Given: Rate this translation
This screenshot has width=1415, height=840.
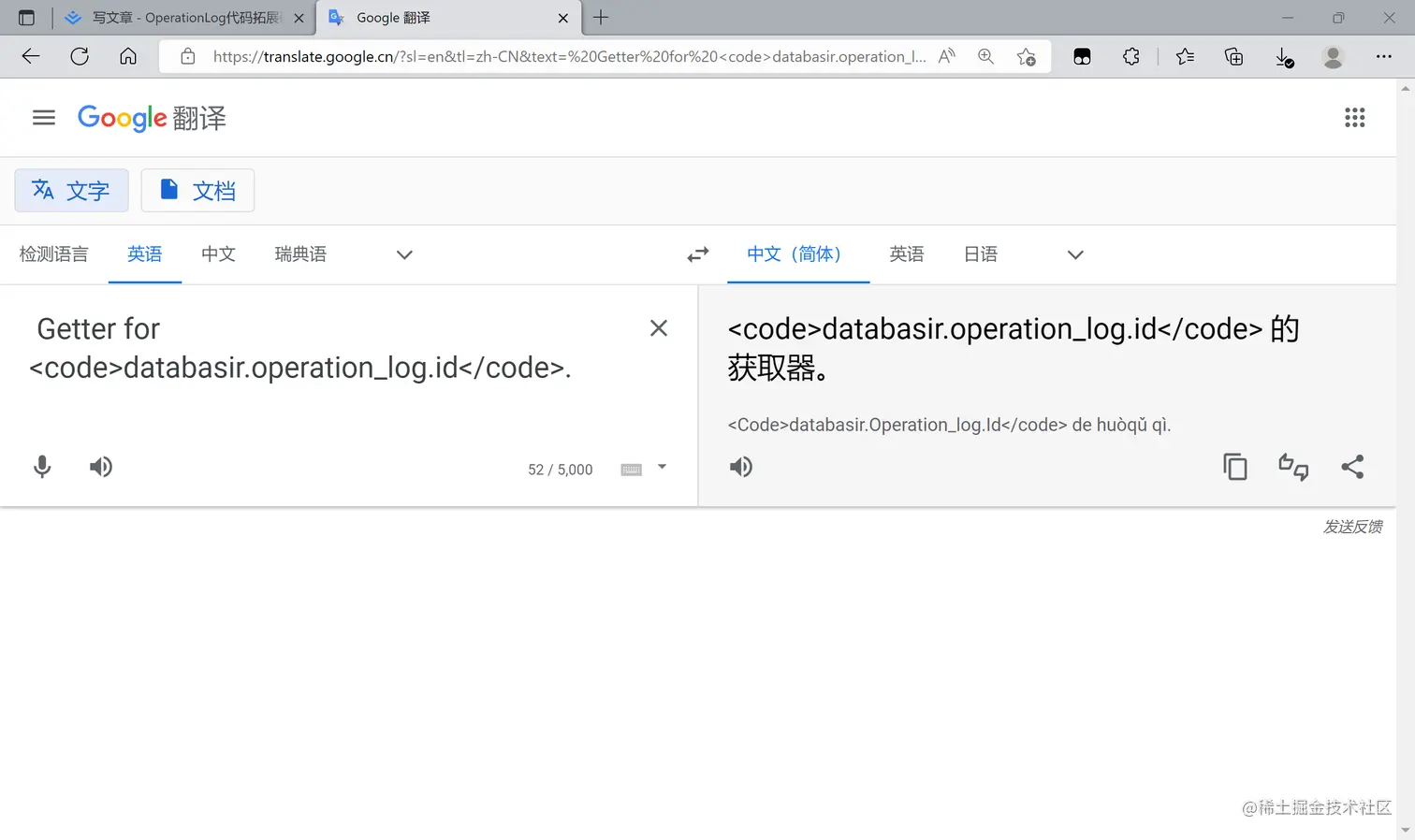Looking at the screenshot, I should coord(1293,467).
